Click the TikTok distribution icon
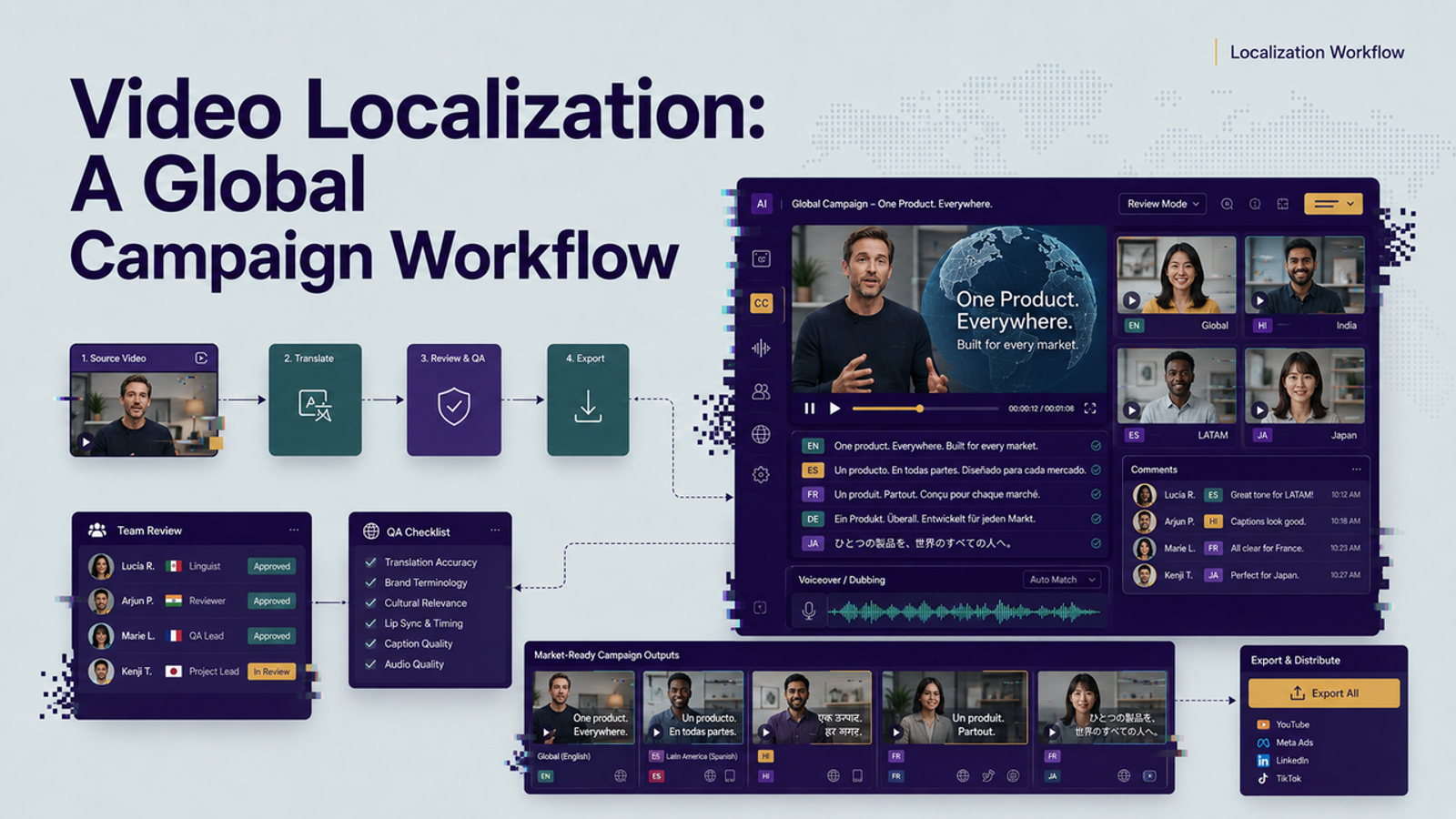The width and height of the screenshot is (1456, 819). tap(1263, 778)
